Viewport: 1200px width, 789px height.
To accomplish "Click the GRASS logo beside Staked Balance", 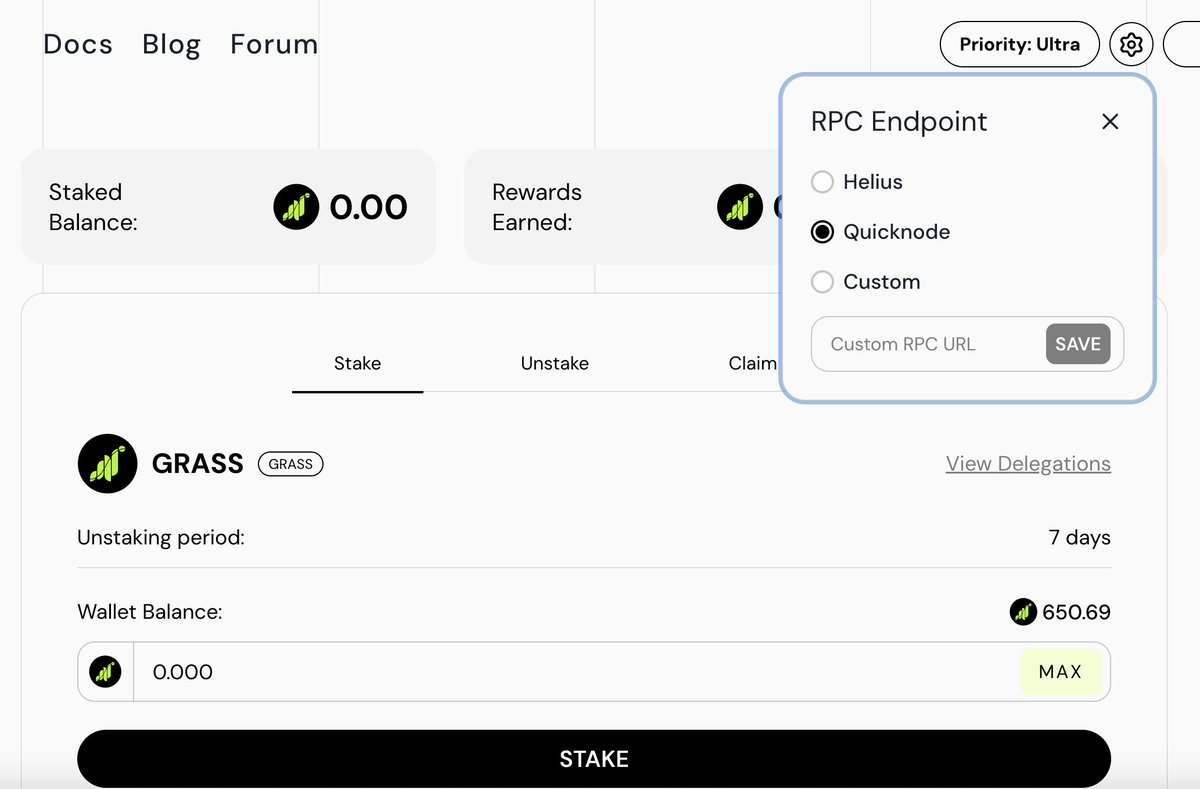I will tap(295, 207).
